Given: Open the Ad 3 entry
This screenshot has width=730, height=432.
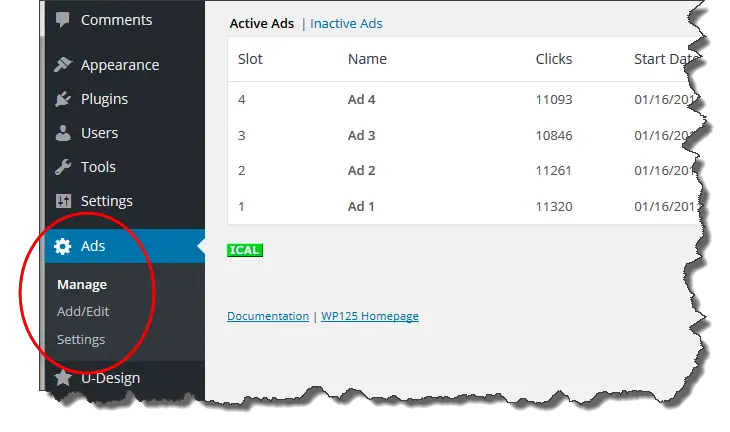Looking at the screenshot, I should click(x=362, y=135).
